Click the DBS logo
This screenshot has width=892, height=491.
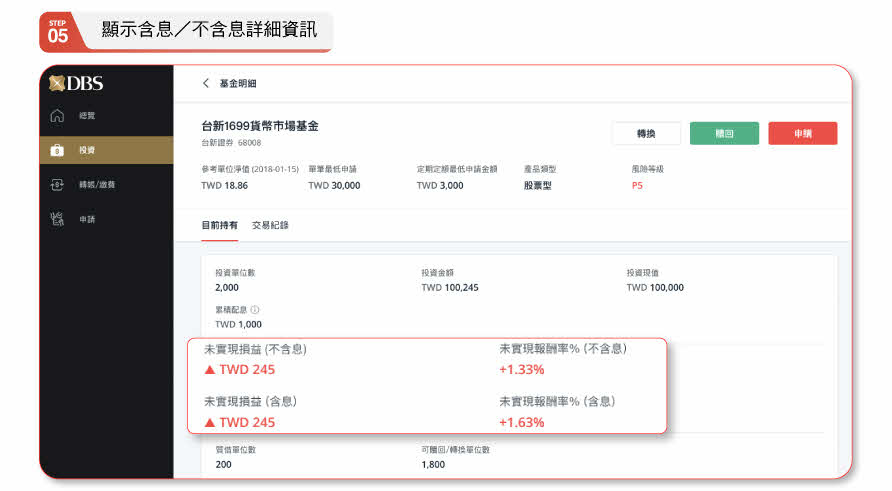tap(76, 84)
